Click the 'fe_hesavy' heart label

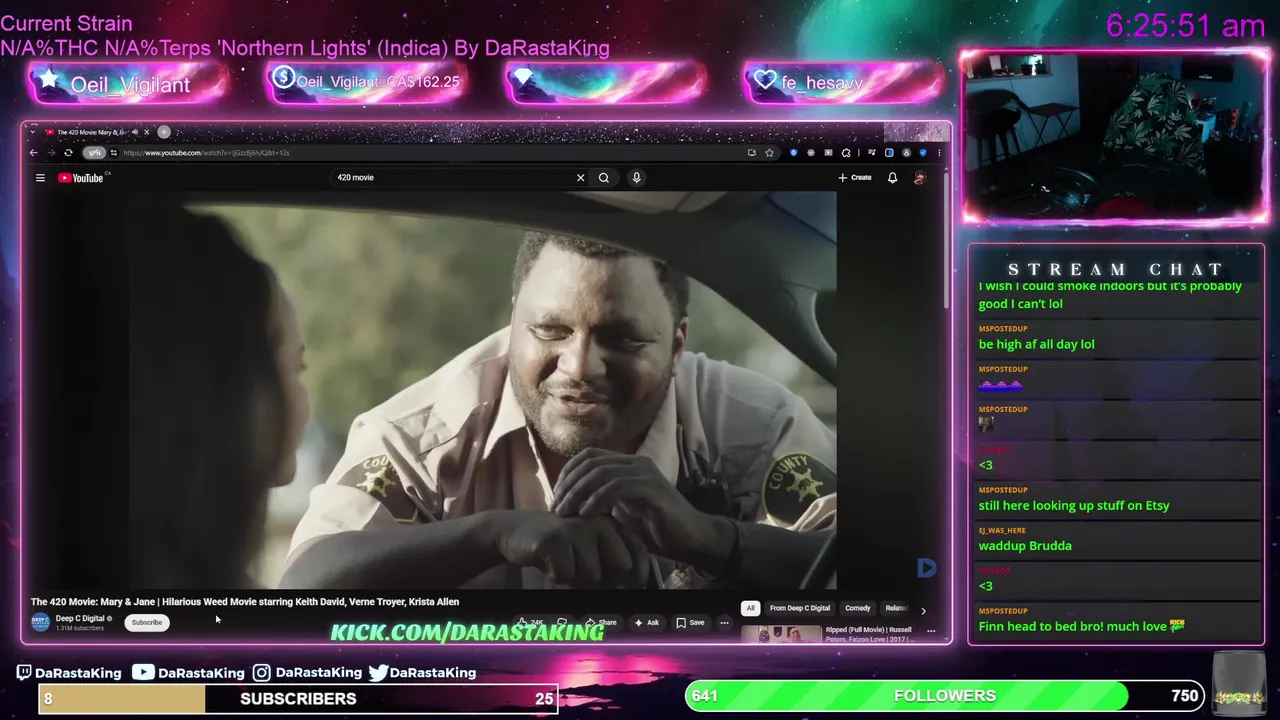[821, 83]
